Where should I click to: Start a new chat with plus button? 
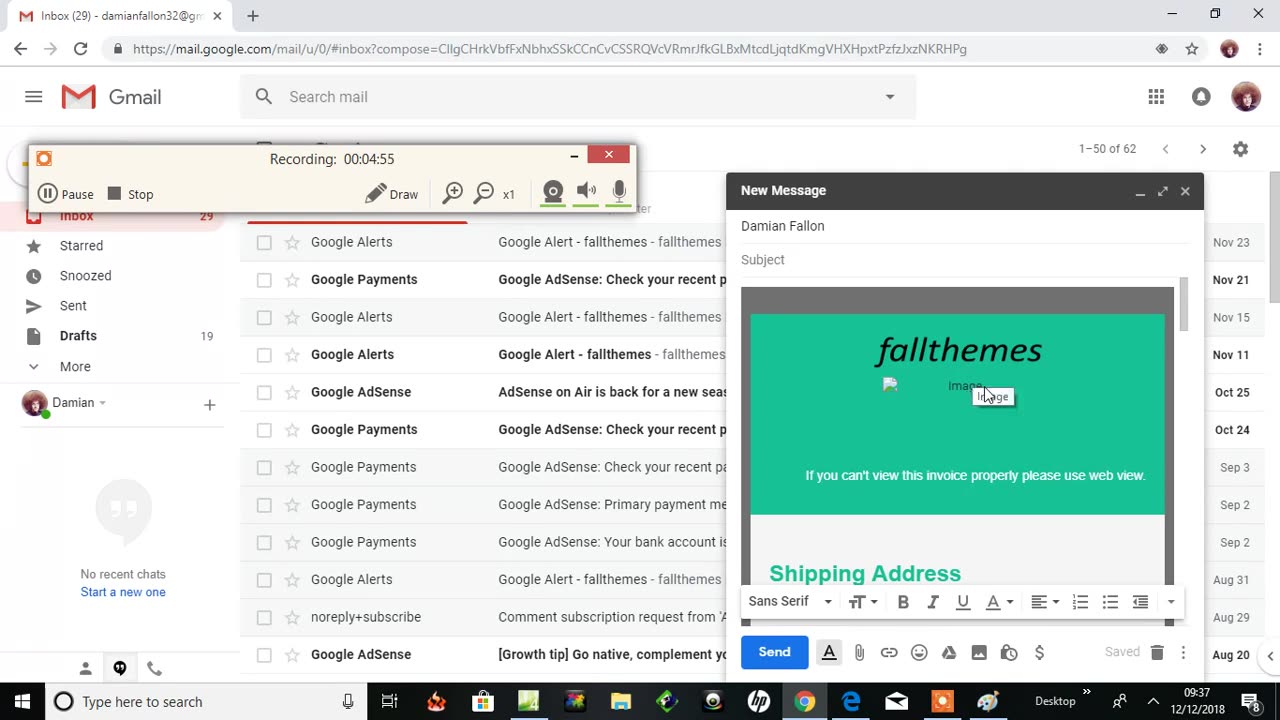209,405
